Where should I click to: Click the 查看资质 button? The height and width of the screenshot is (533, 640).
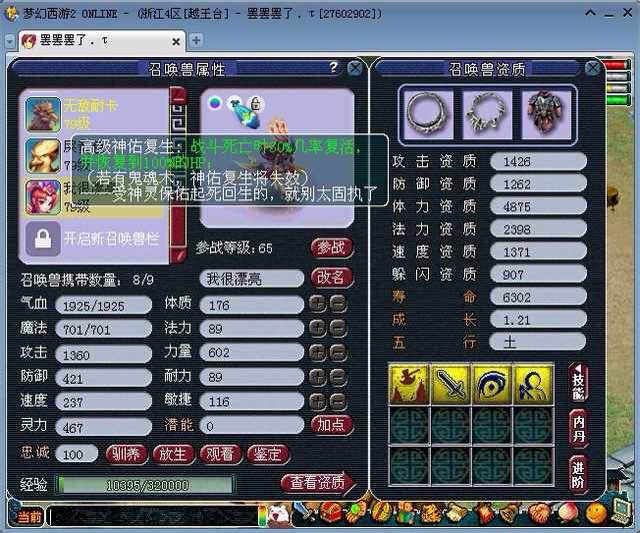(x=318, y=483)
